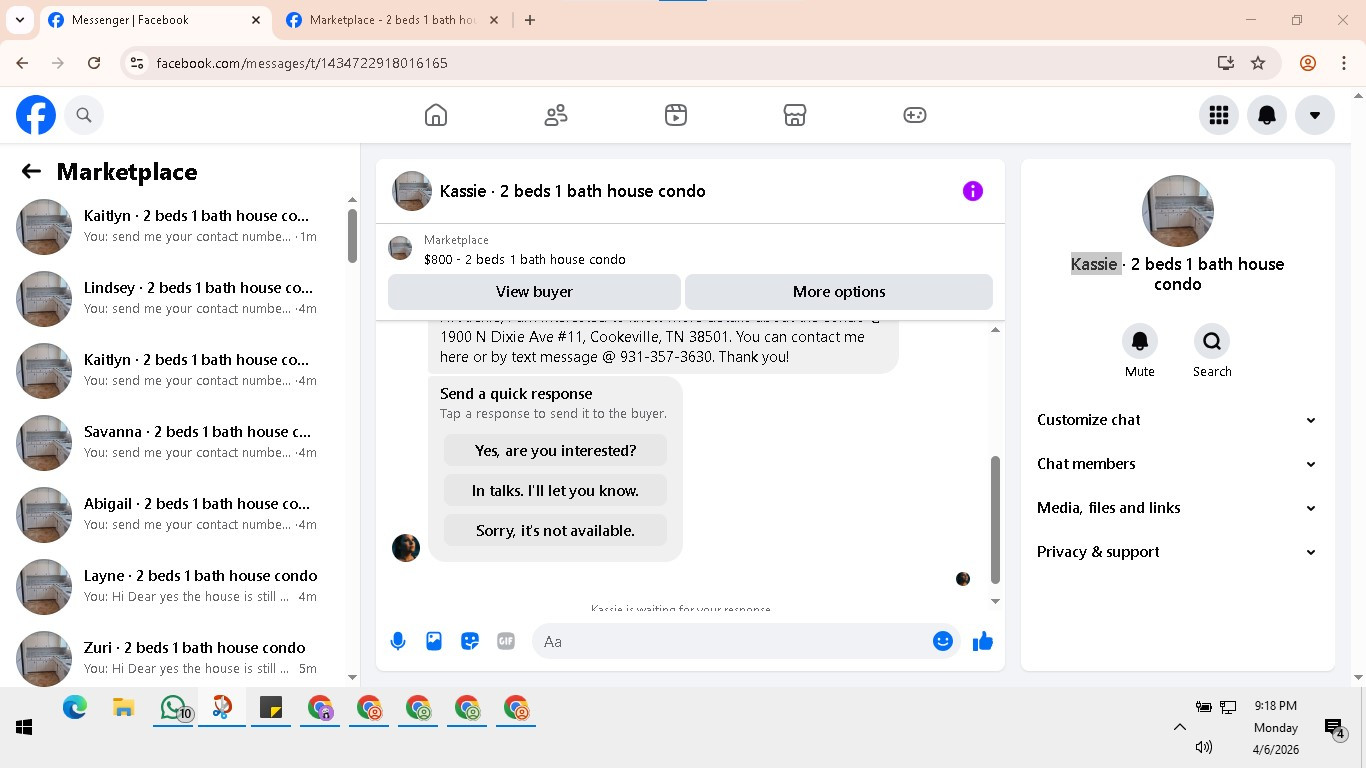This screenshot has height=768, width=1366.
Task: Go to the Facebook Home icon
Action: (x=436, y=115)
